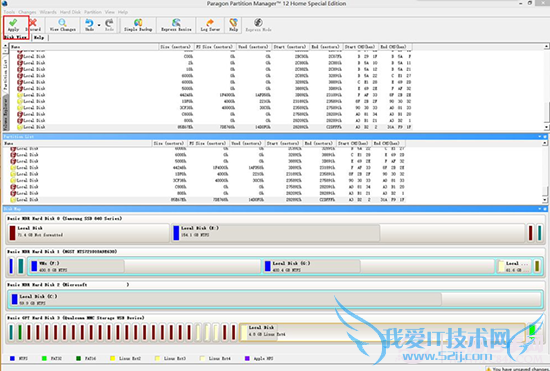Open the Log Saver tool
550x371 pixels.
pos(210,25)
